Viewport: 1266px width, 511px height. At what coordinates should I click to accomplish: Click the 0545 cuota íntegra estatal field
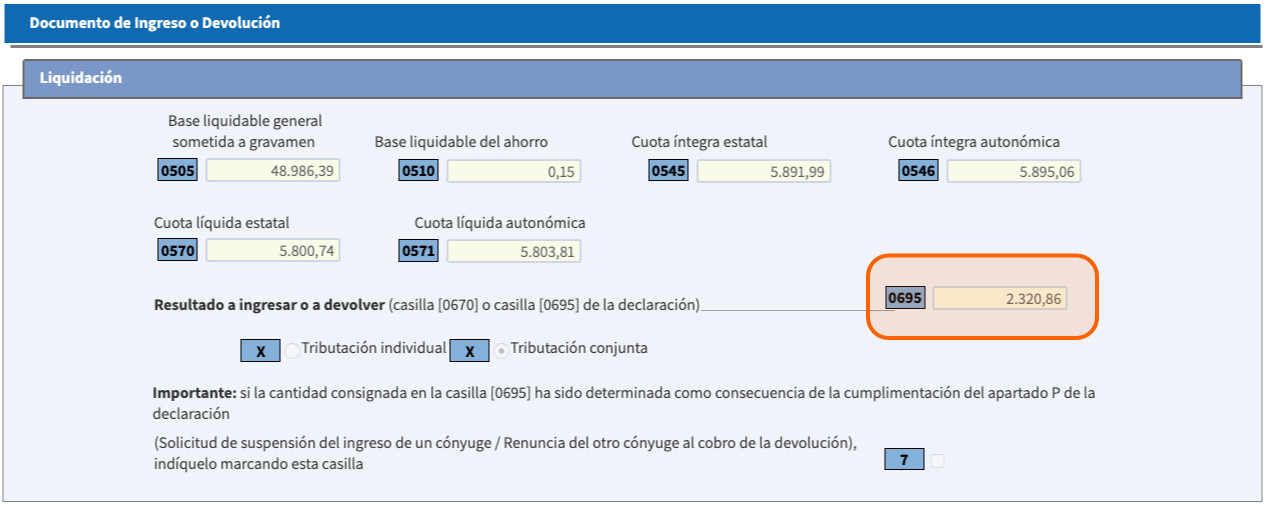point(764,171)
